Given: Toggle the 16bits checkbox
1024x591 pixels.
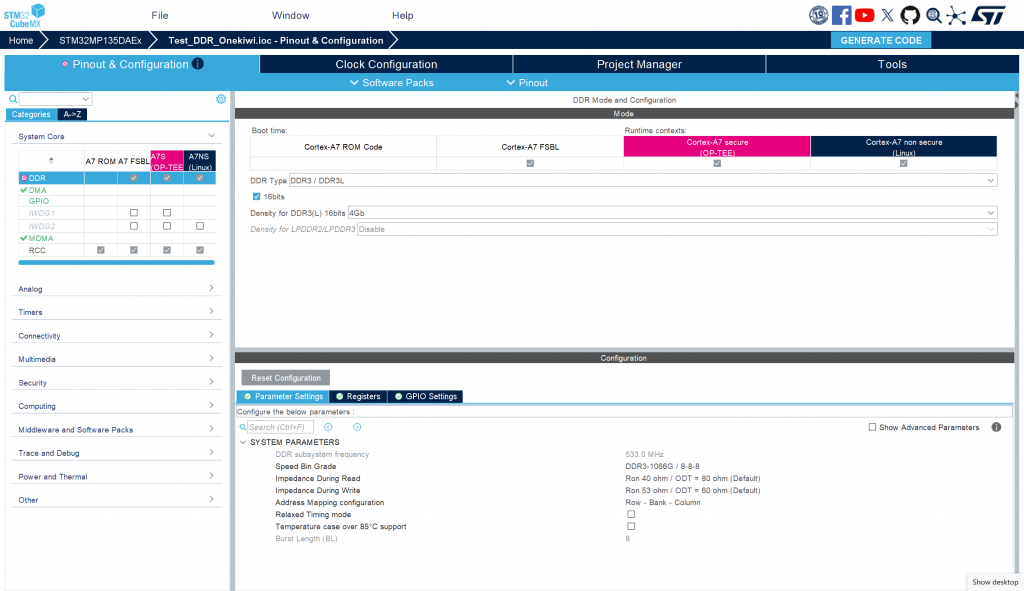Looking at the screenshot, I should 257,196.
